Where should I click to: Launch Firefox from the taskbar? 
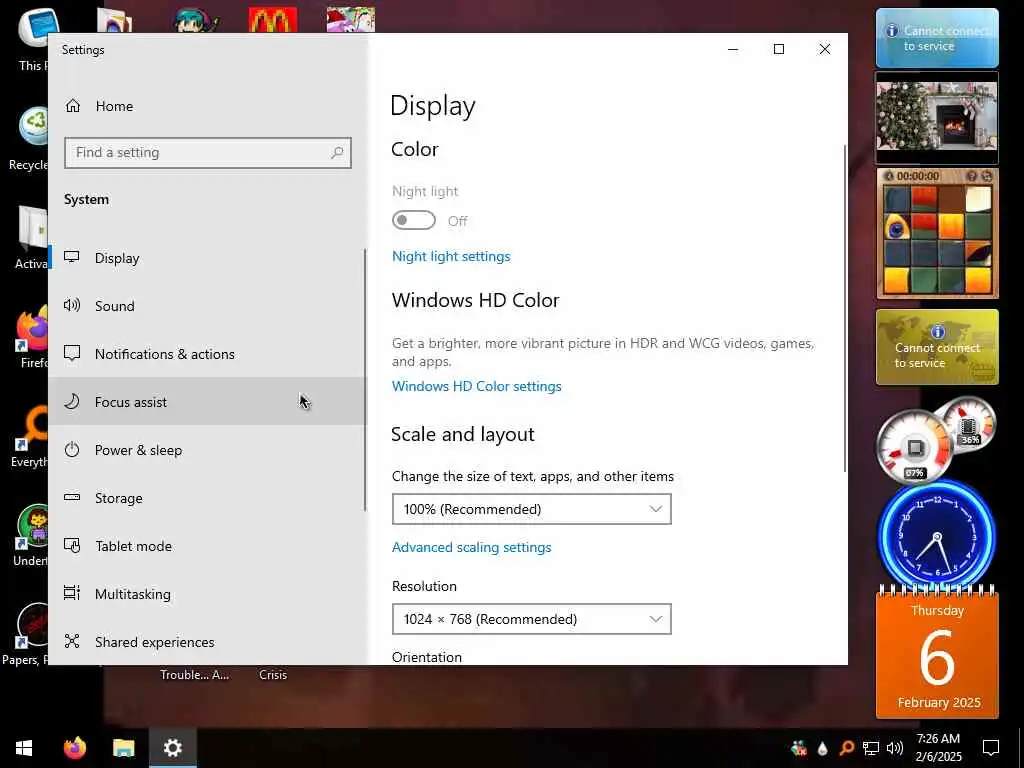[74, 748]
